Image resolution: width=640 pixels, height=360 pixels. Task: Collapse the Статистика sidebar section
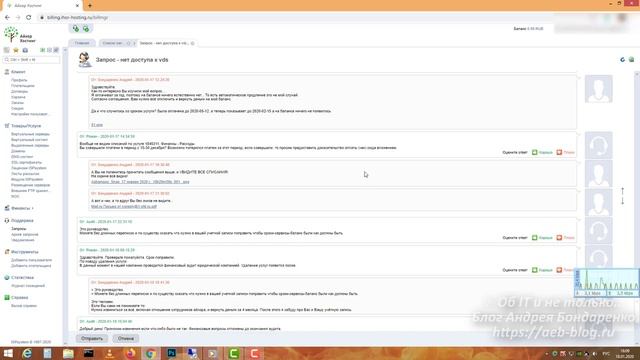22,278
